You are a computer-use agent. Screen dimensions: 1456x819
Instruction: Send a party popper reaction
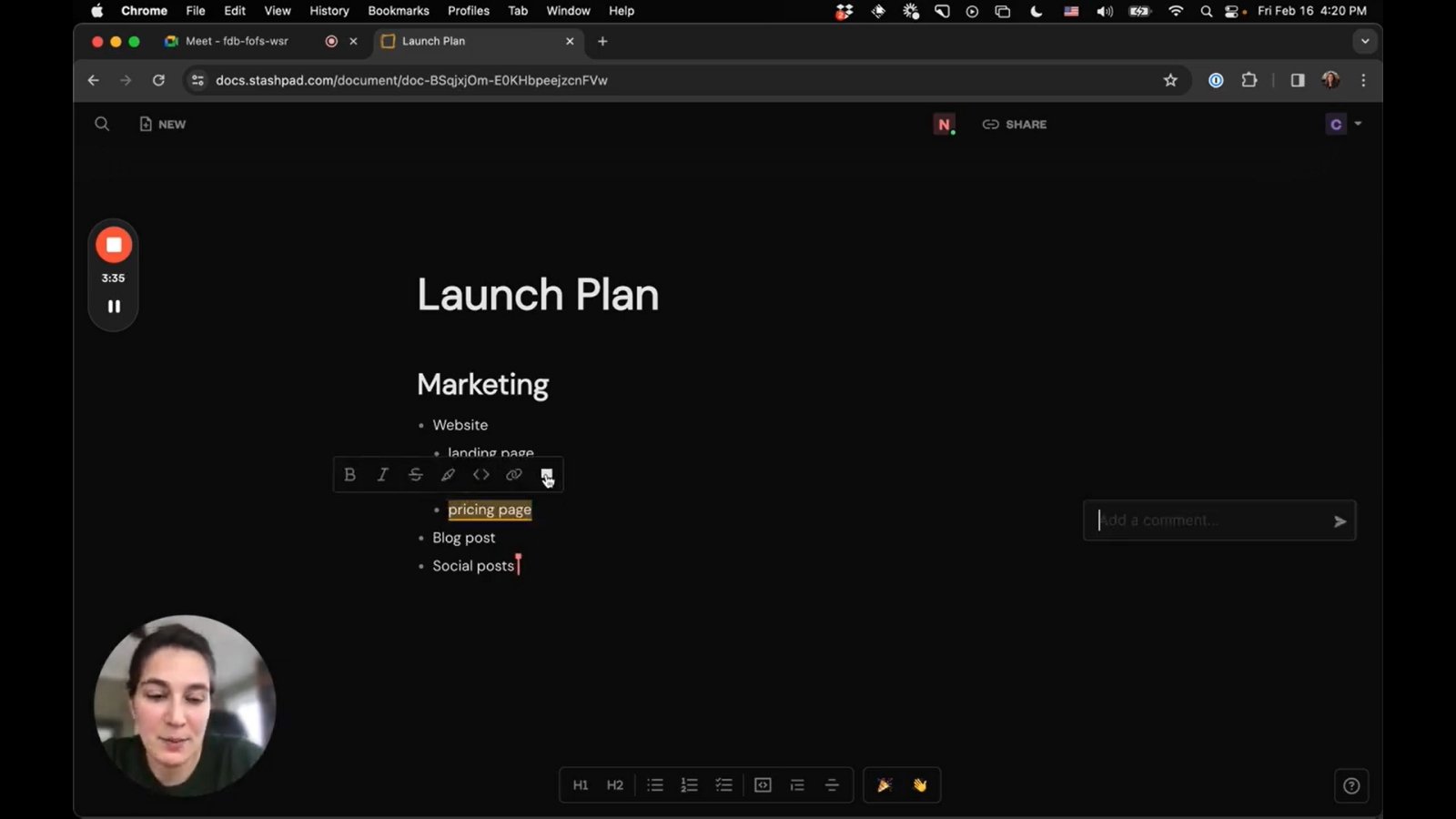tap(885, 785)
